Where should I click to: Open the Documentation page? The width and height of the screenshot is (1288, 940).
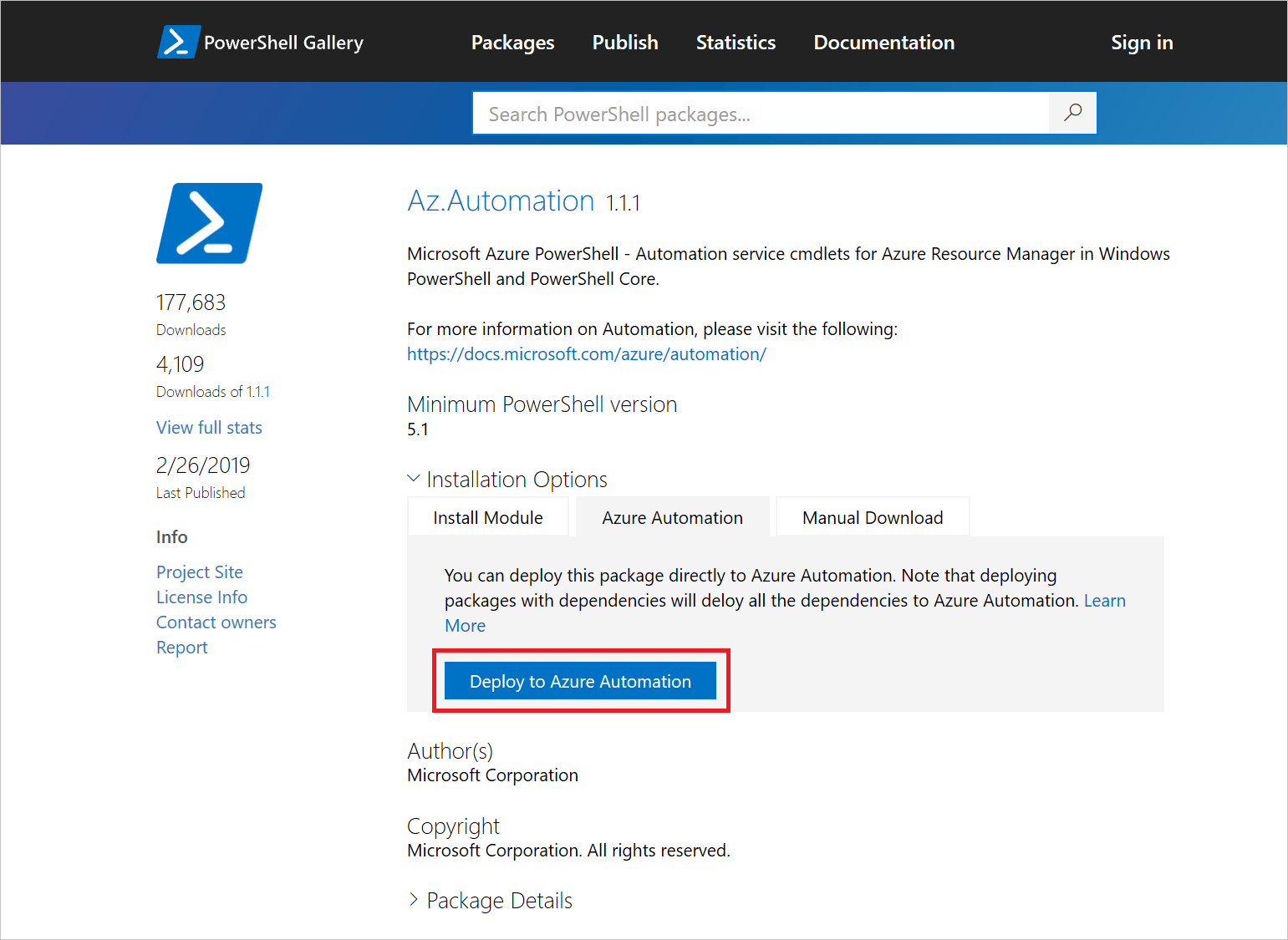click(x=883, y=42)
